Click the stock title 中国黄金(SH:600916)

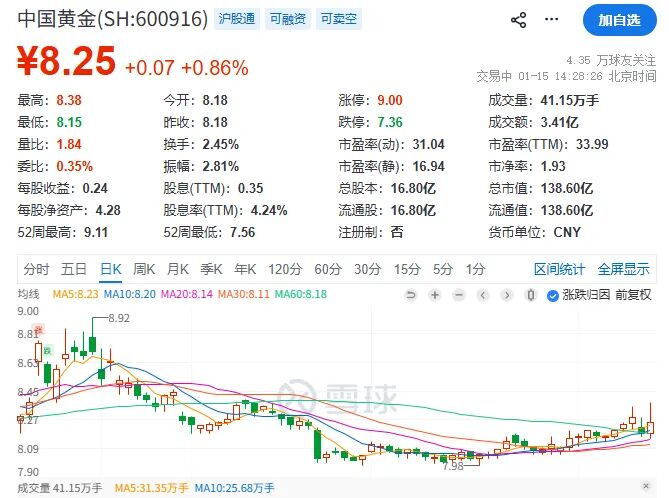113,19
